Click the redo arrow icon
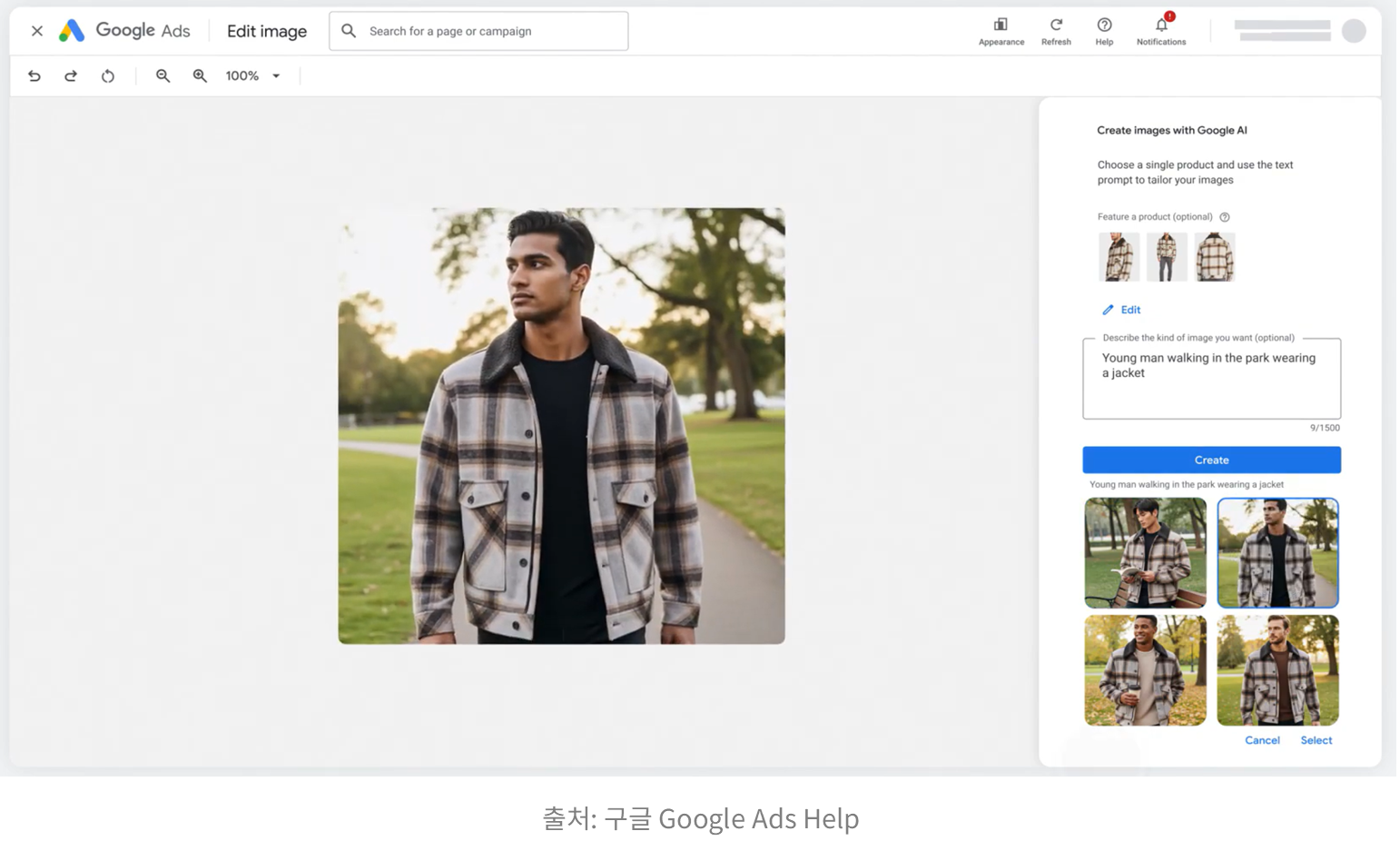 71,76
